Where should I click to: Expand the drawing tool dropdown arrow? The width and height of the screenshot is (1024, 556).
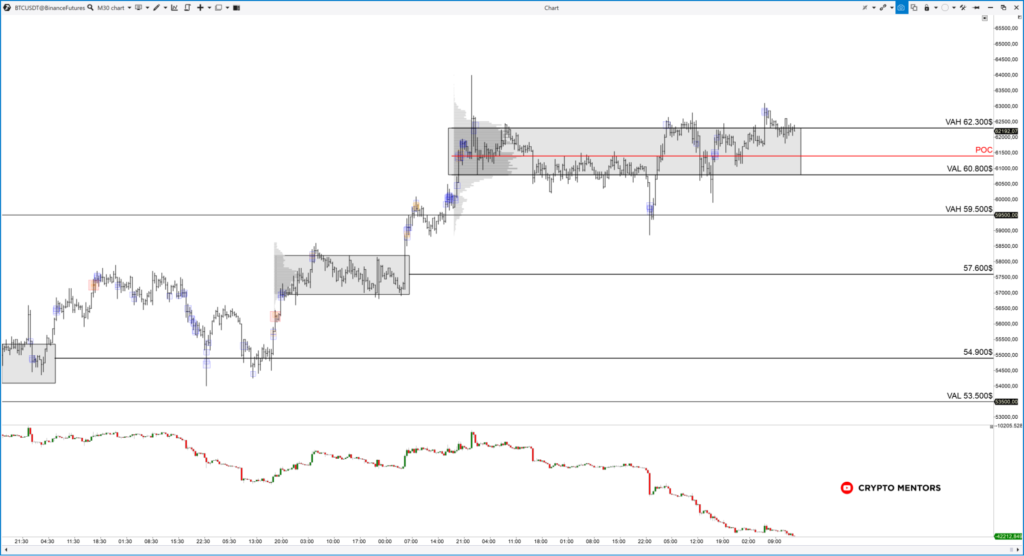tap(165, 7)
